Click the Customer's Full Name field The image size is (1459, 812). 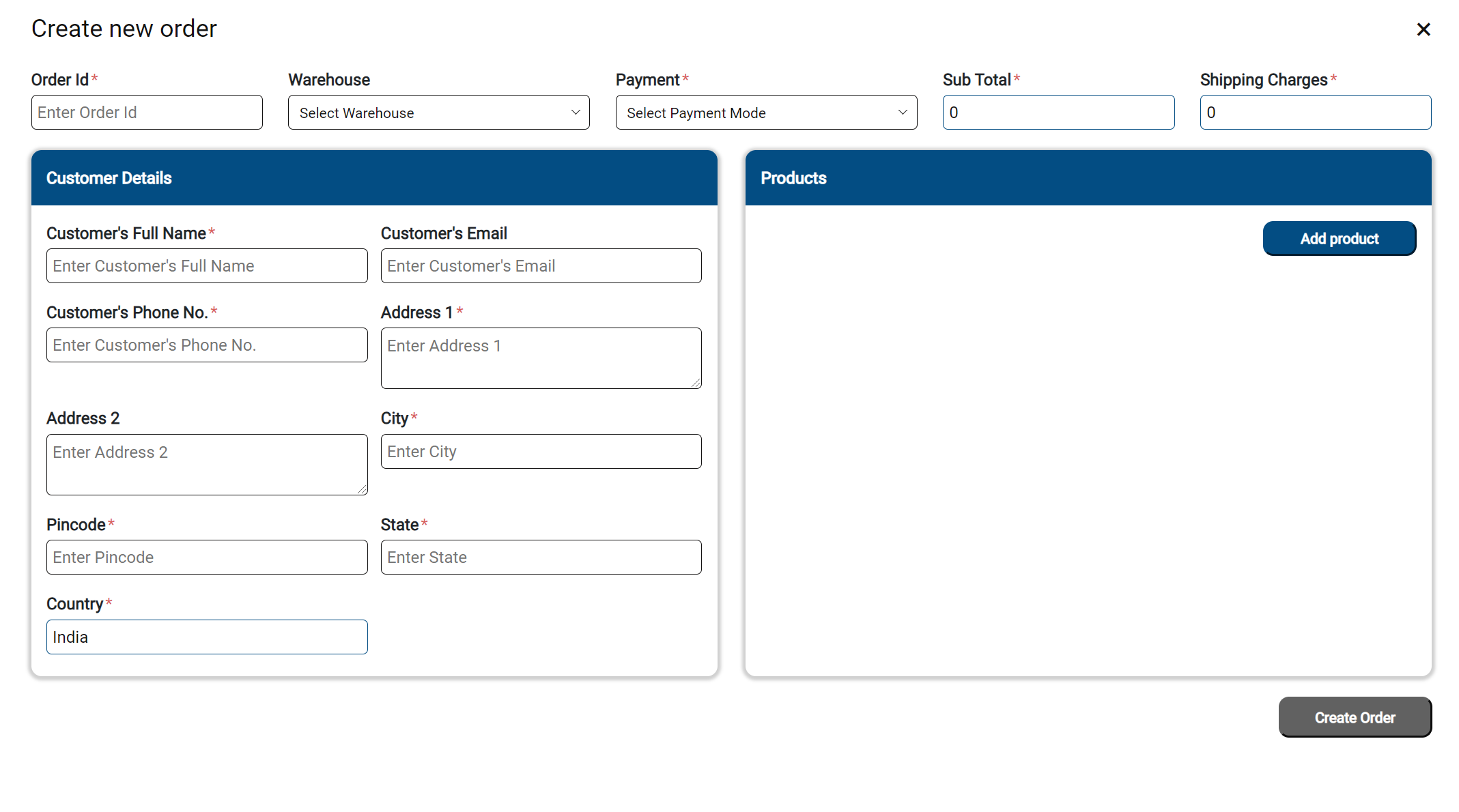click(207, 266)
